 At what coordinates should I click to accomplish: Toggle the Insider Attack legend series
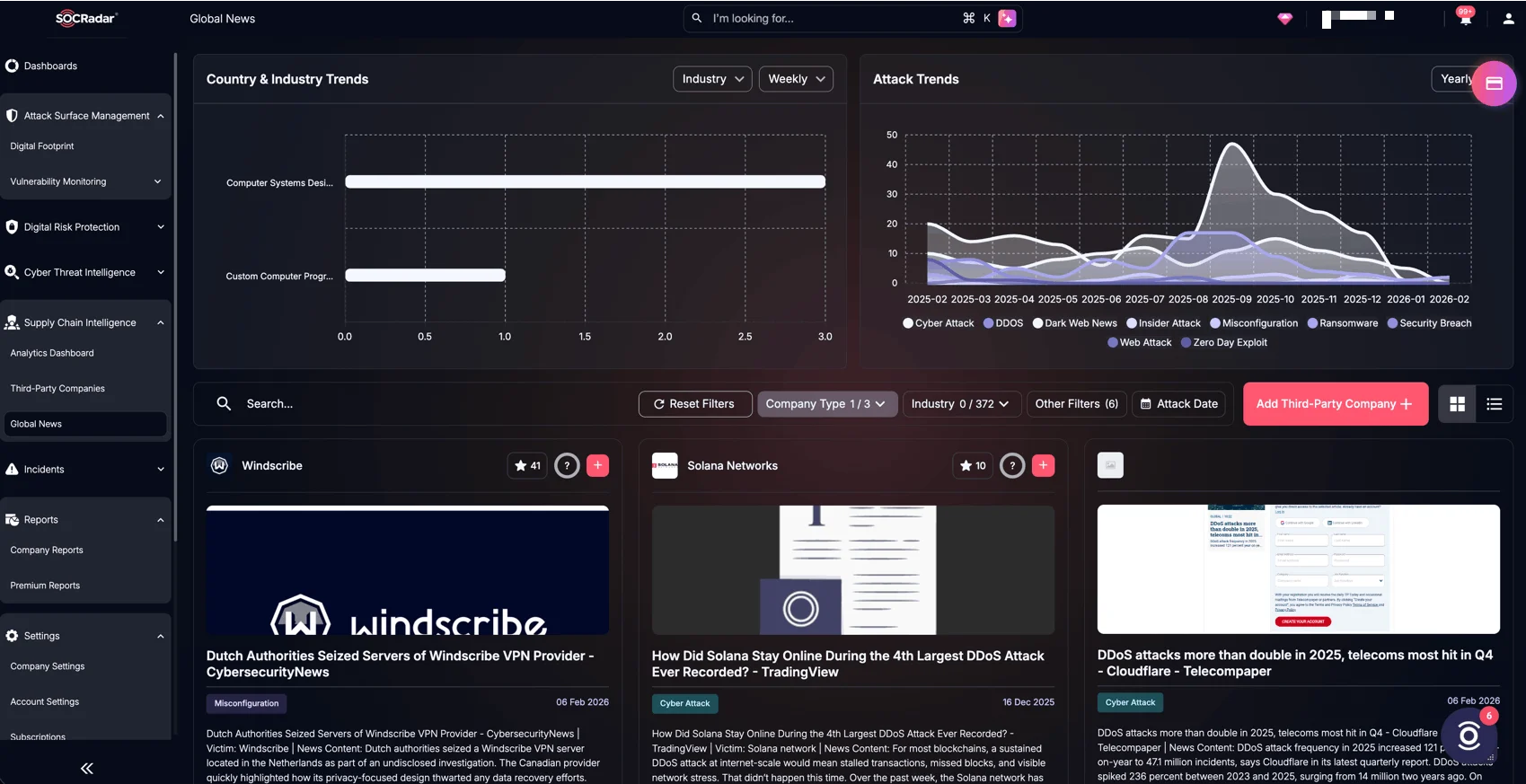1163,323
